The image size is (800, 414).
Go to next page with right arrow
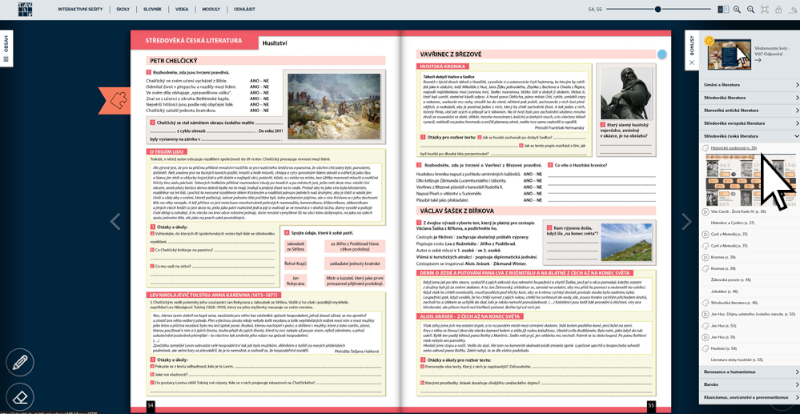[x=687, y=222]
